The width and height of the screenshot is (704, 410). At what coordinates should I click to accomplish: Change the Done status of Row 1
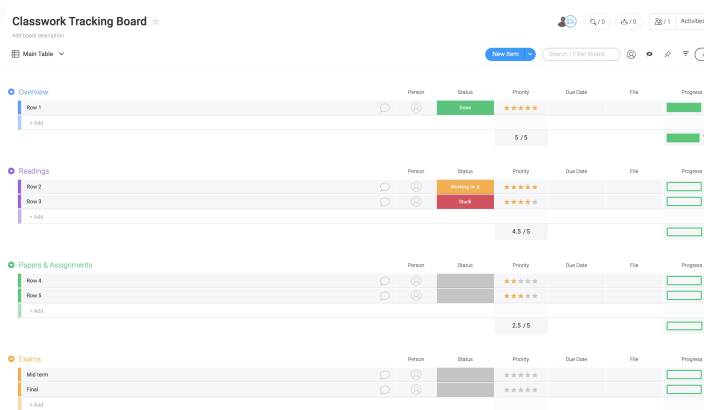[x=465, y=108]
